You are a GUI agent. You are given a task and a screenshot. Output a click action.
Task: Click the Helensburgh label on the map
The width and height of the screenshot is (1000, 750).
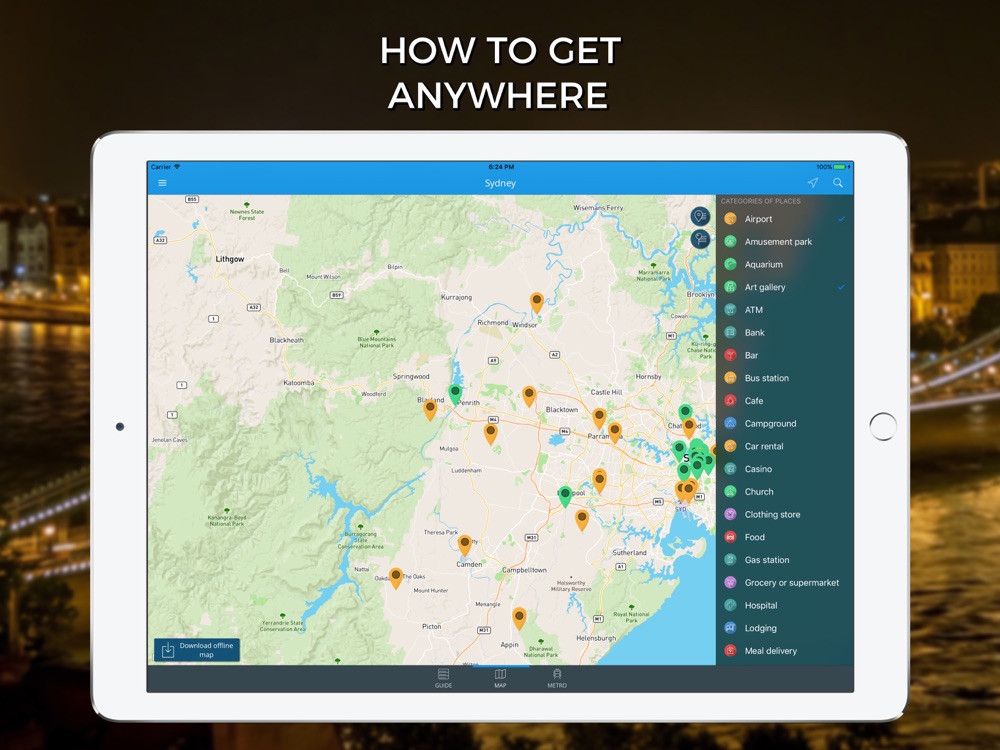[596, 638]
